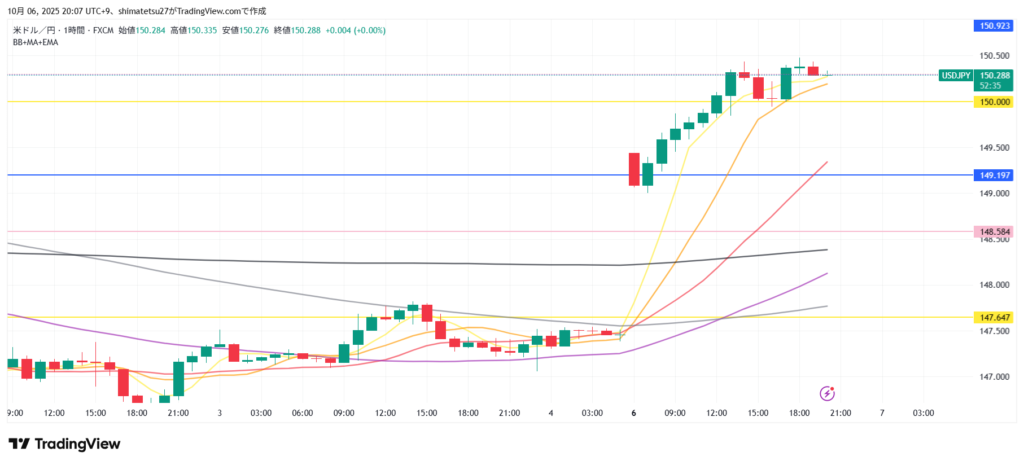The width and height of the screenshot is (1024, 465).
Task: Click the TradingView logo at bottom left
Action: point(59,444)
